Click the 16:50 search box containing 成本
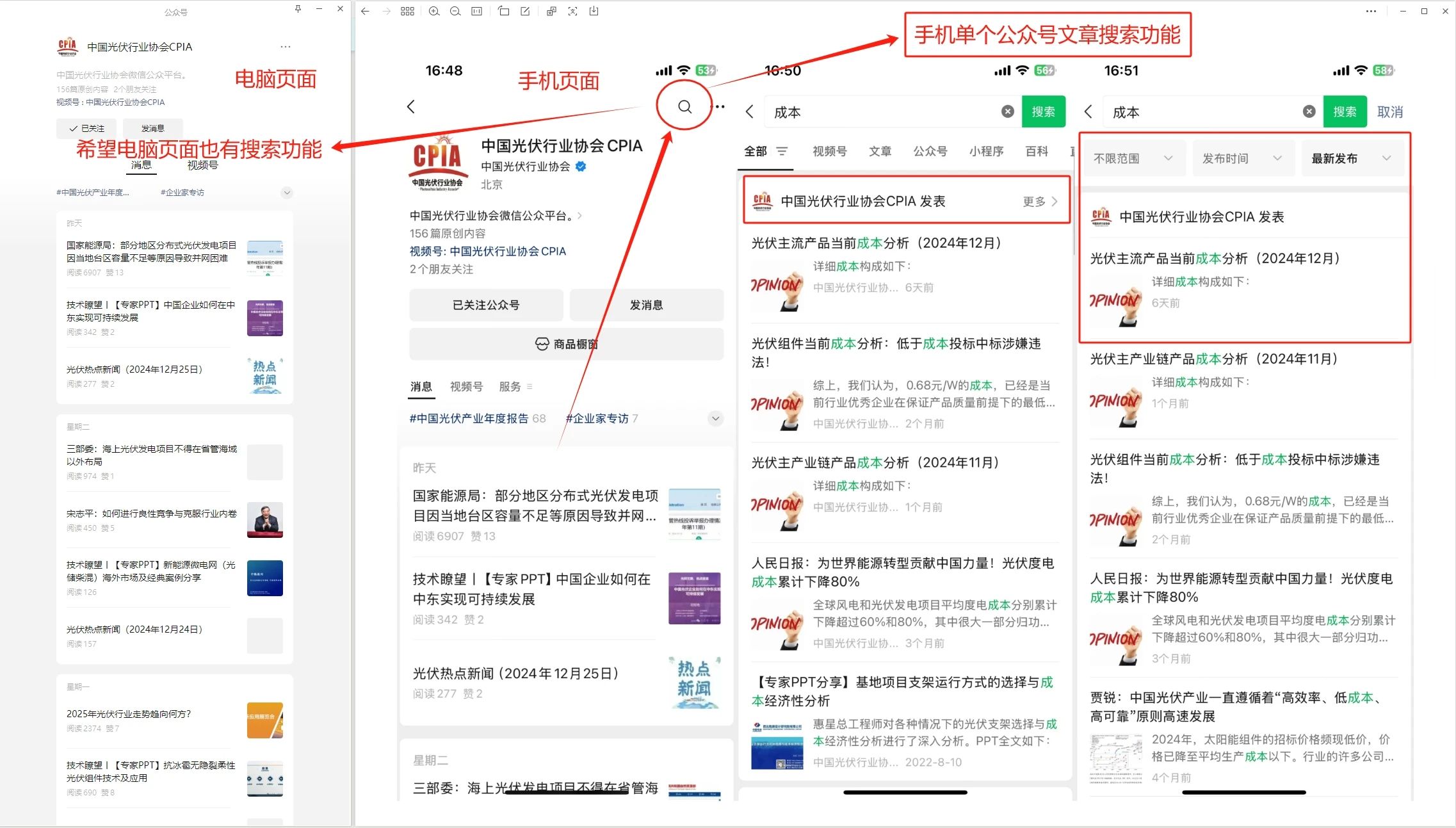This screenshot has width=1456, height=828. (892, 112)
